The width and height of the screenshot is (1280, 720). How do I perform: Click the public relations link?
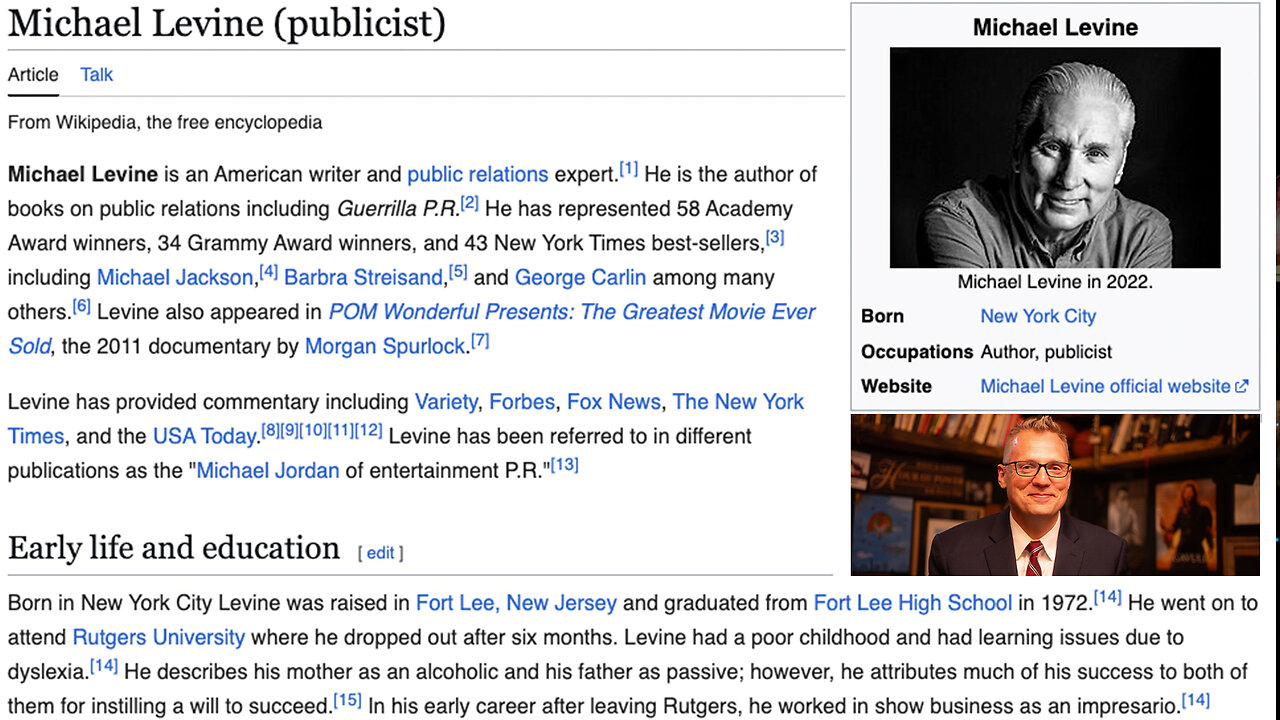pyautogui.click(x=477, y=174)
